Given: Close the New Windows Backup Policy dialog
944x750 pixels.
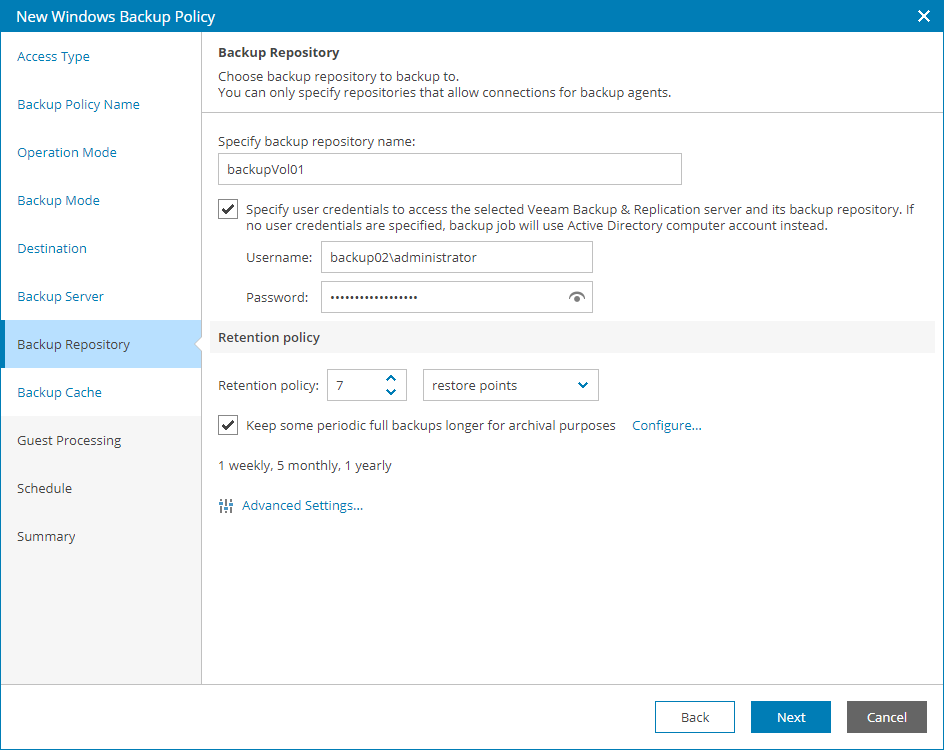Looking at the screenshot, I should click(x=923, y=16).
